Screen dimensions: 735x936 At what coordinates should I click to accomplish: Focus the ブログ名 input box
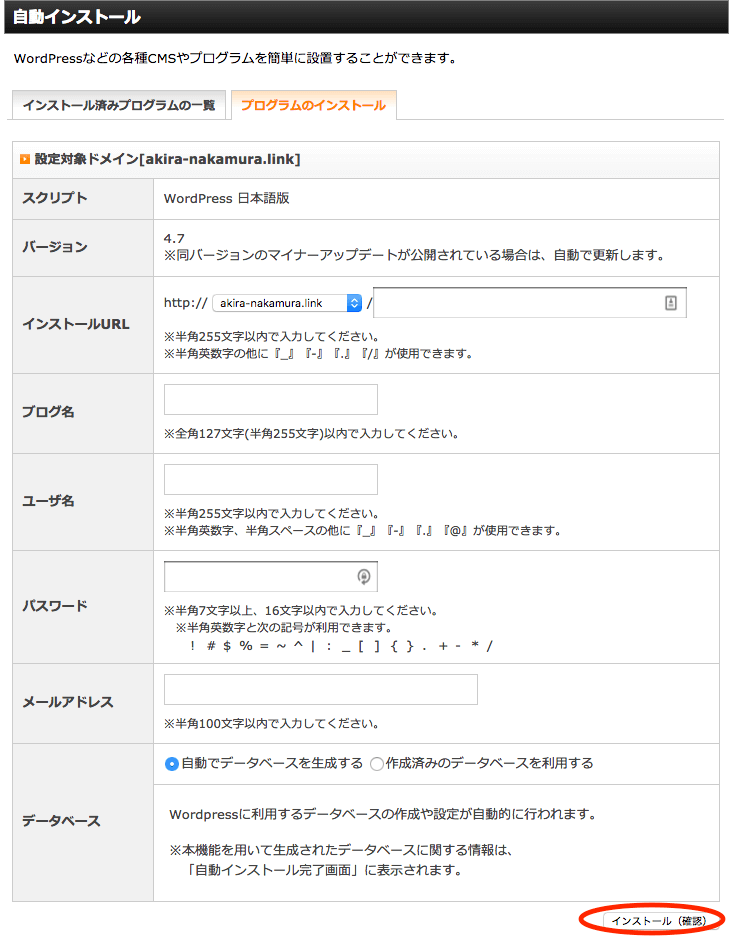pos(270,399)
